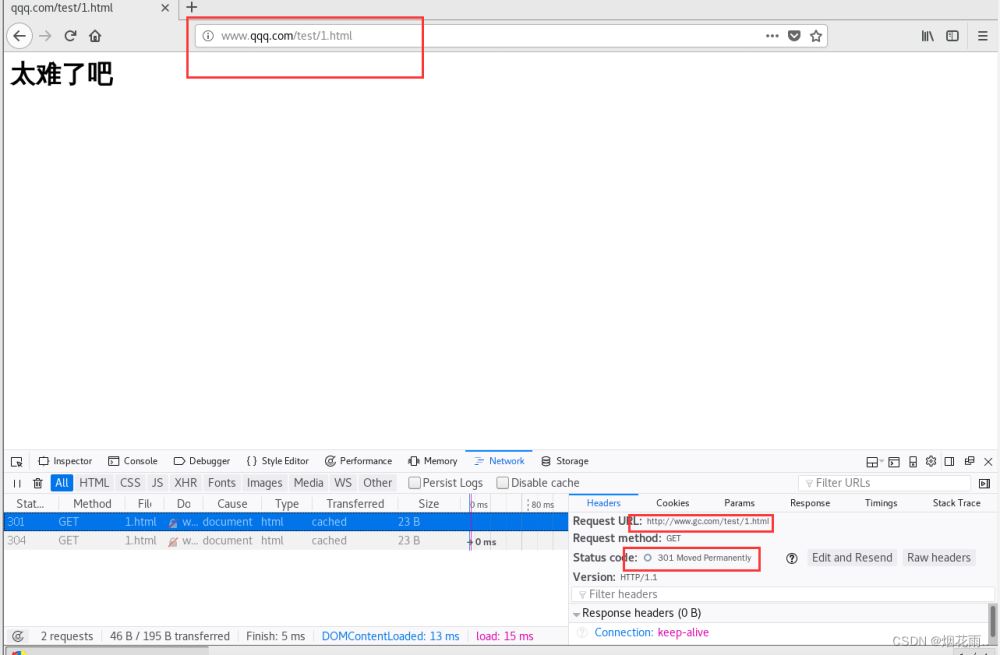This screenshot has width=1000, height=655.
Task: Click the Raw headers button
Action: pyautogui.click(x=938, y=558)
